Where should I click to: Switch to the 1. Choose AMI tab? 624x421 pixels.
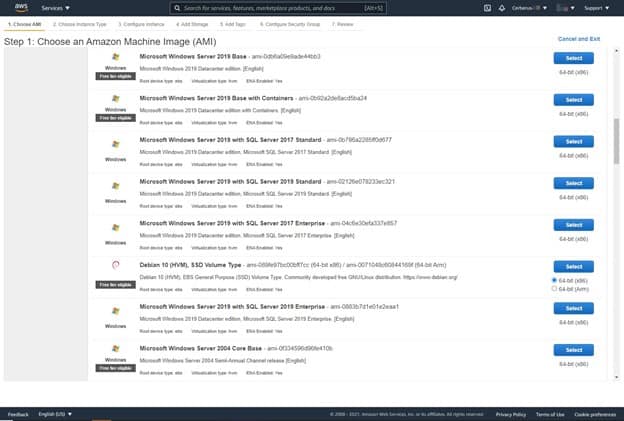tap(25, 24)
